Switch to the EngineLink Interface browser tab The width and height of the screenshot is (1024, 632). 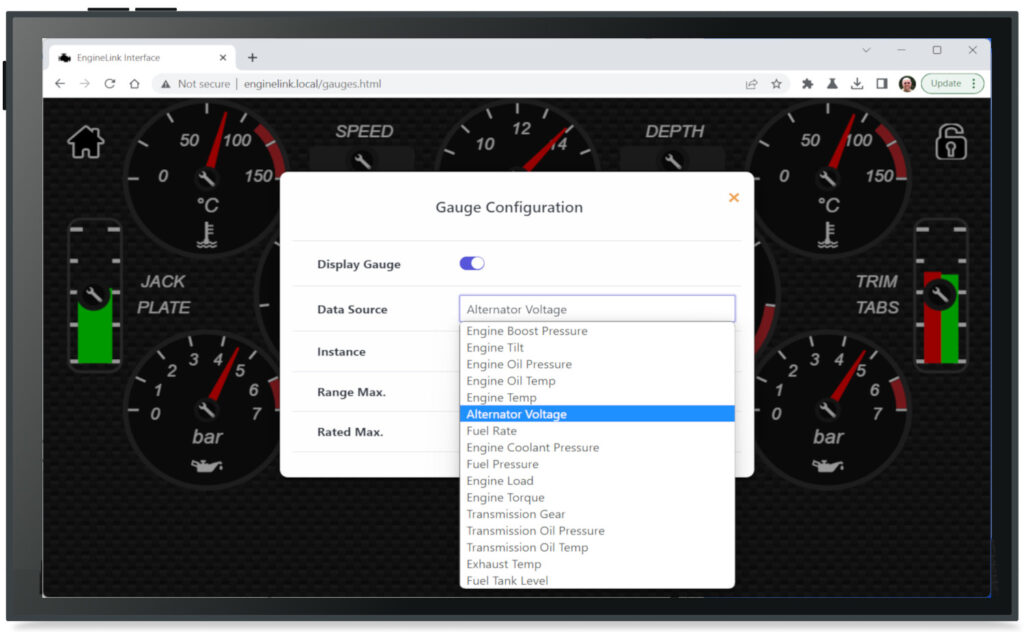pos(130,57)
